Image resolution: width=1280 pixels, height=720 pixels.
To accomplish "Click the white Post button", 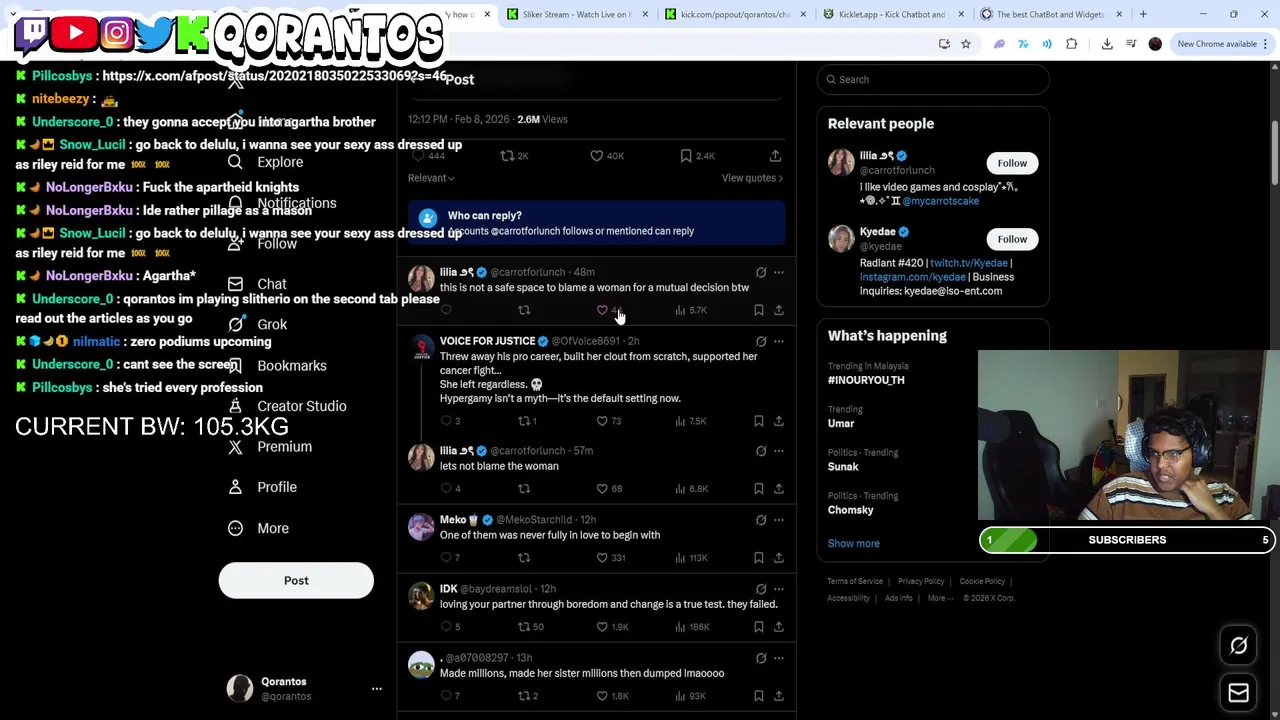I will (296, 580).
